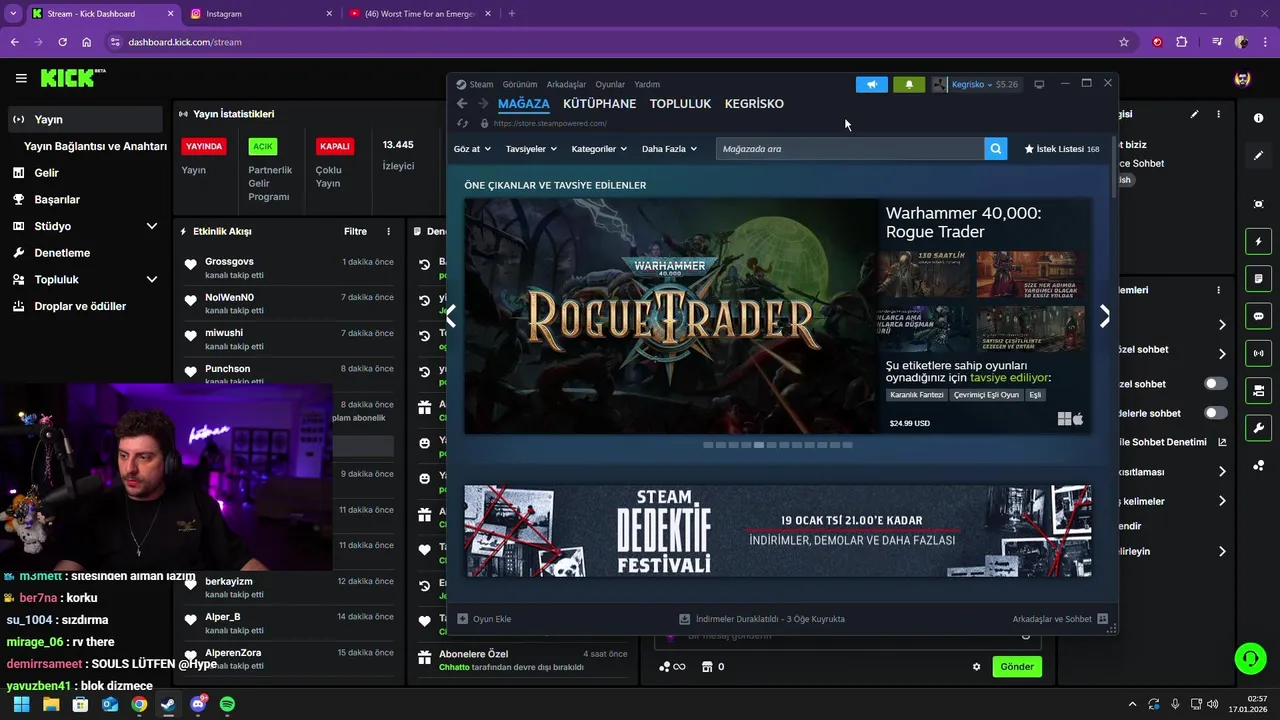Select Grossgovs follow event row
1280x720 pixels.
tap(289, 269)
